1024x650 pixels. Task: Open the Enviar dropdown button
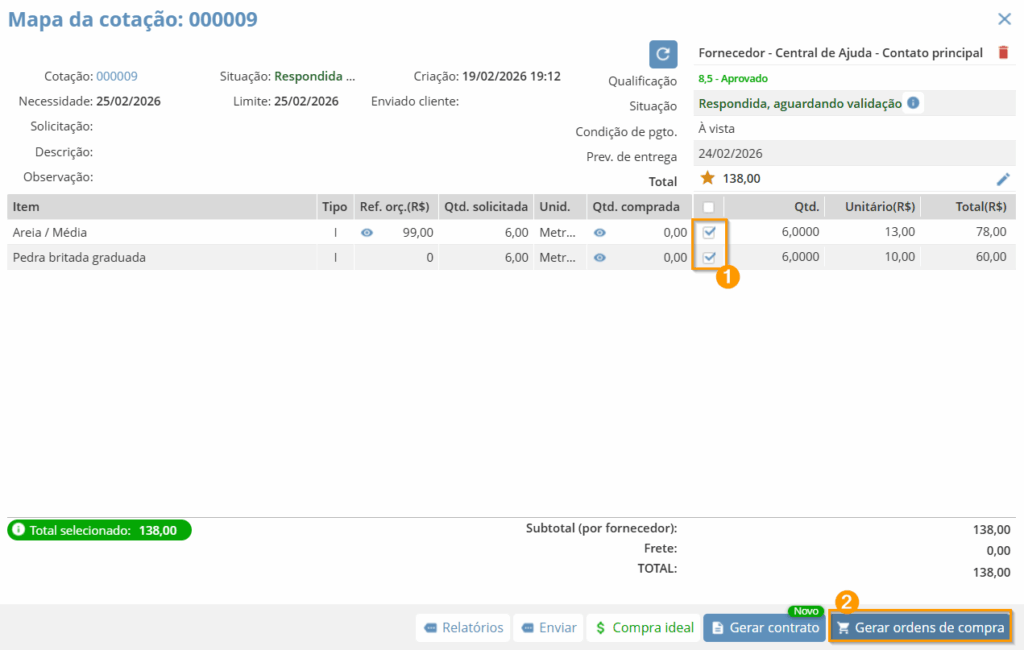[x=548, y=628]
